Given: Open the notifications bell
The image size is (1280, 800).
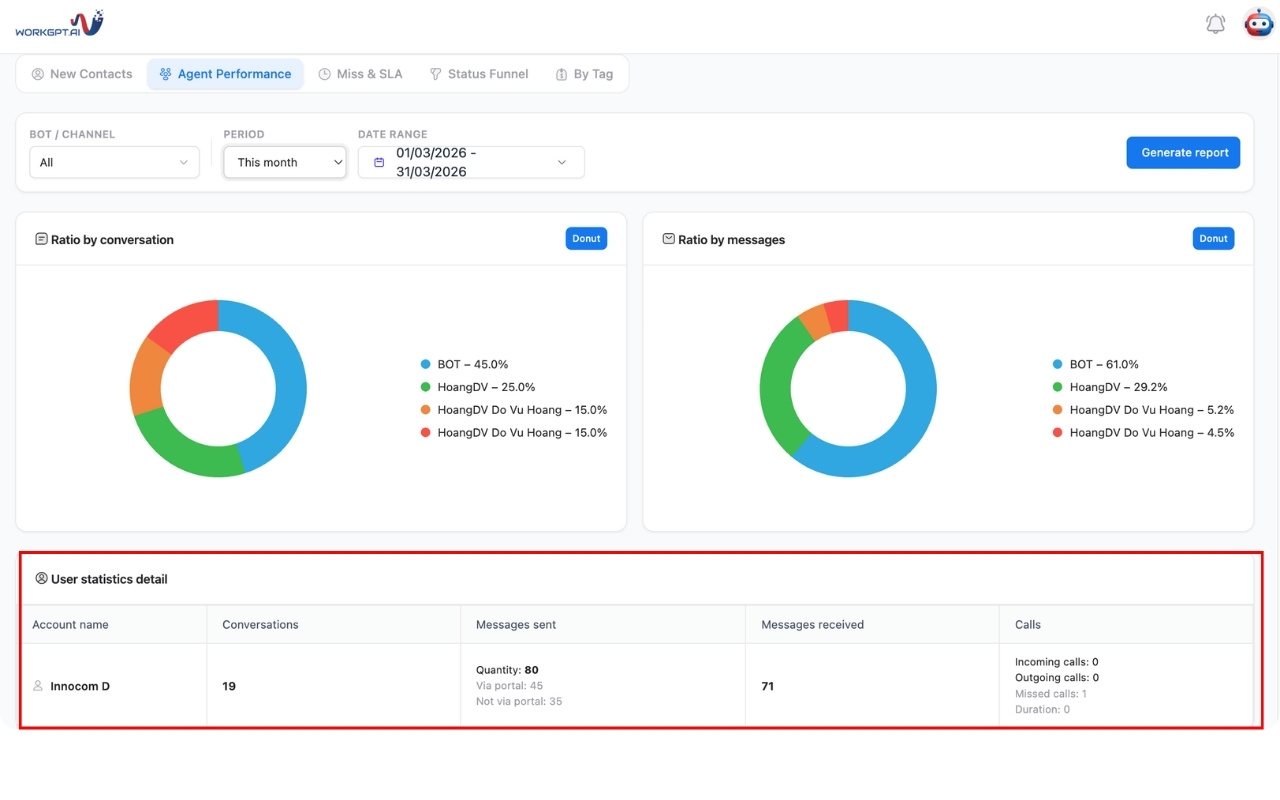Looking at the screenshot, I should [x=1215, y=24].
